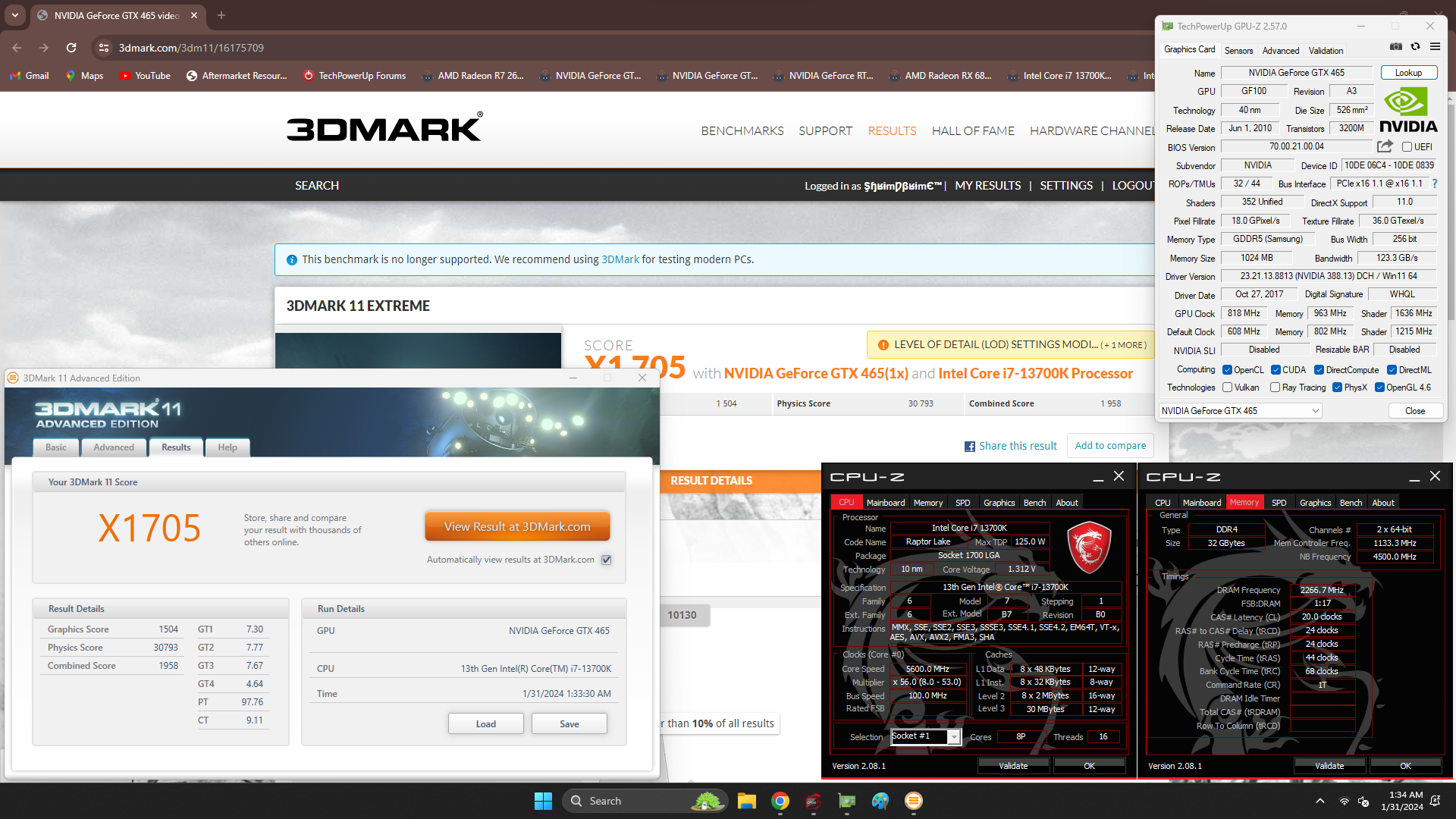
Task: Open the BENCHMARKS menu on 3DMark site
Action: point(742,131)
